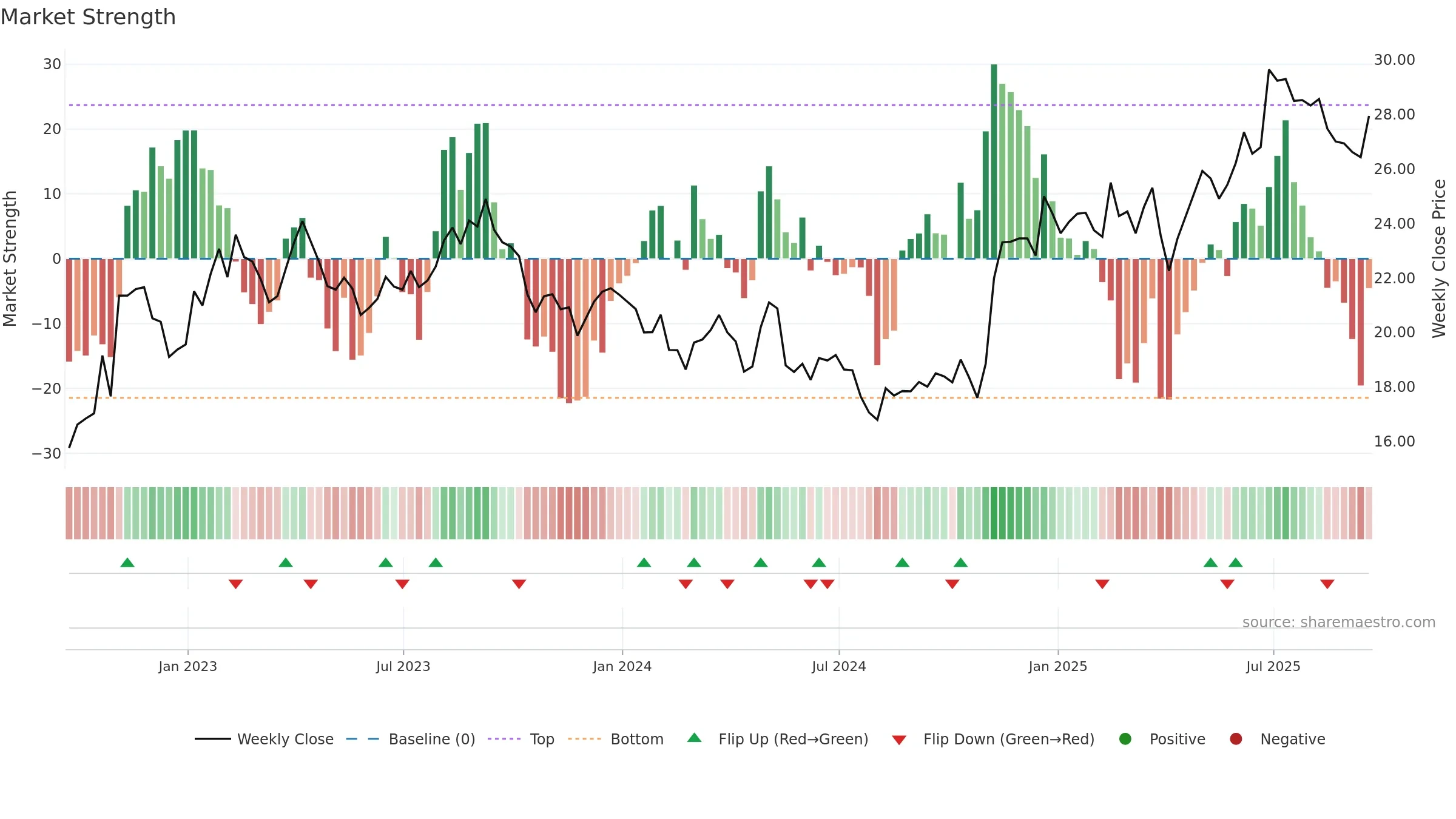Viewport: 1456px width, 819px height.
Task: Click the 22.00 price tick on right axis
Action: click(x=1395, y=278)
